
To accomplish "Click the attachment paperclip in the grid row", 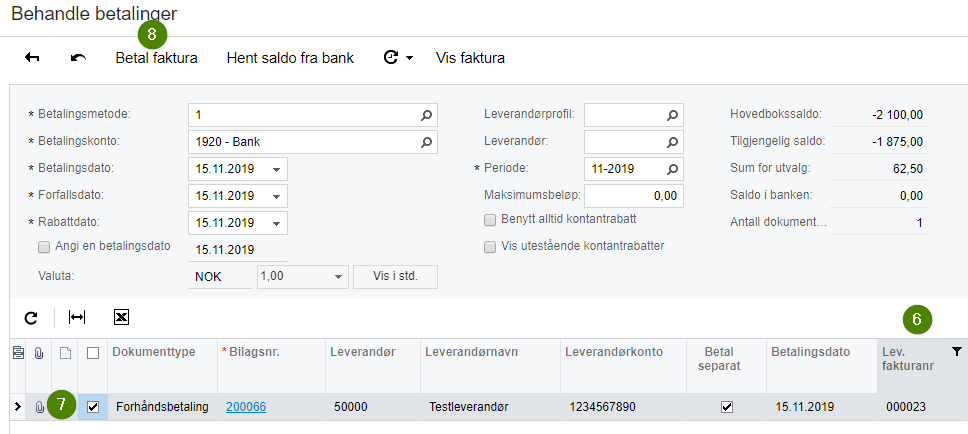I will pyautogui.click(x=40, y=407).
